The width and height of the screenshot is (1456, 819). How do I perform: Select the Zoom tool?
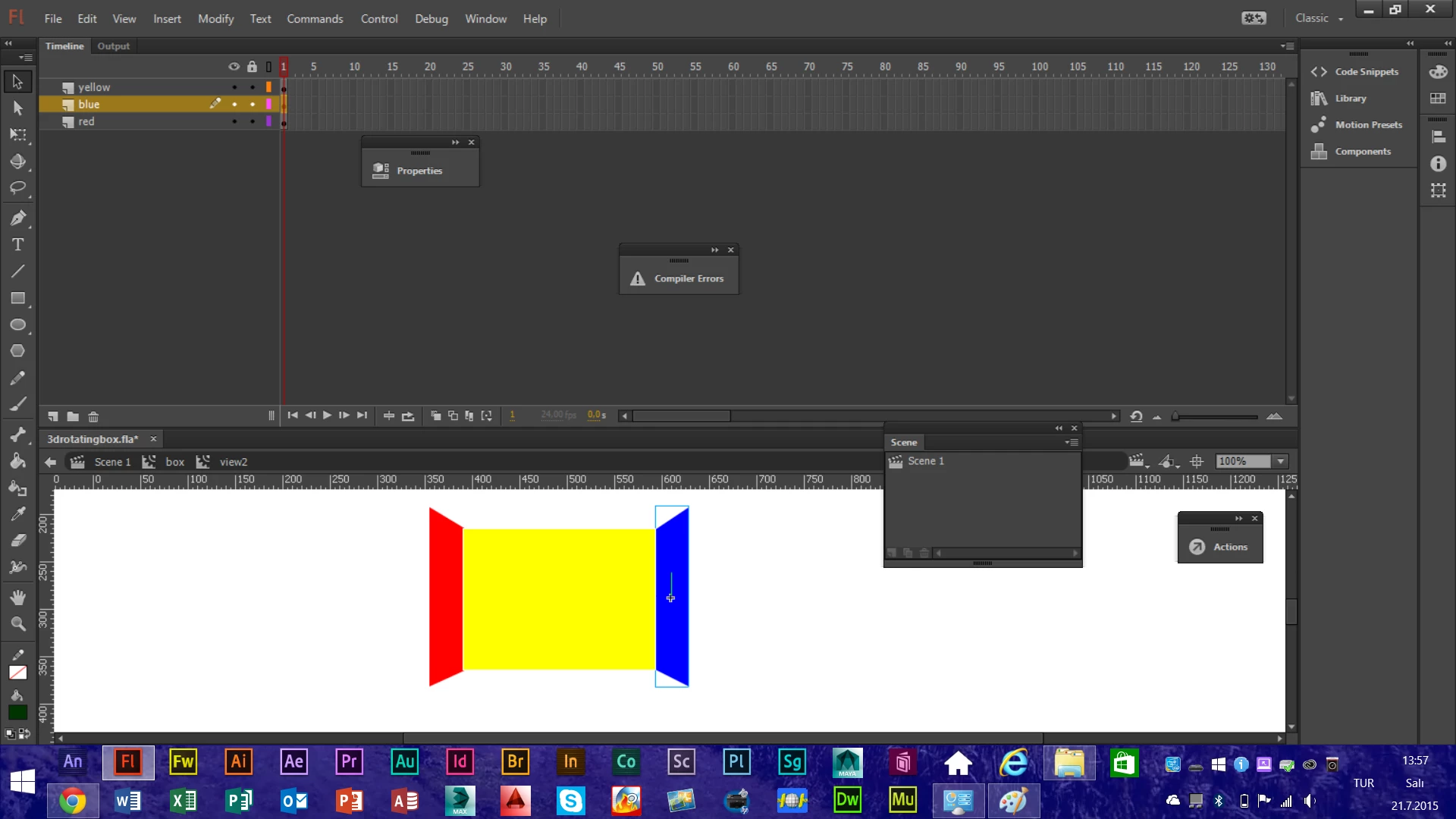(17, 624)
